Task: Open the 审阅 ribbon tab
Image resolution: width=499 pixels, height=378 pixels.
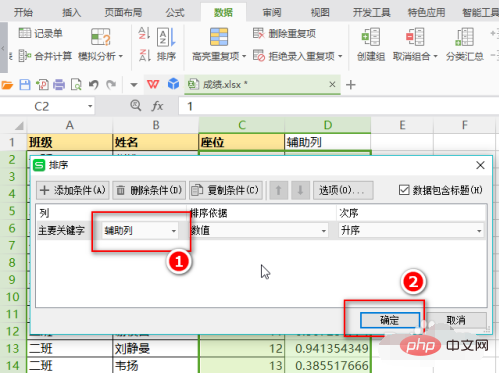Action: click(272, 13)
